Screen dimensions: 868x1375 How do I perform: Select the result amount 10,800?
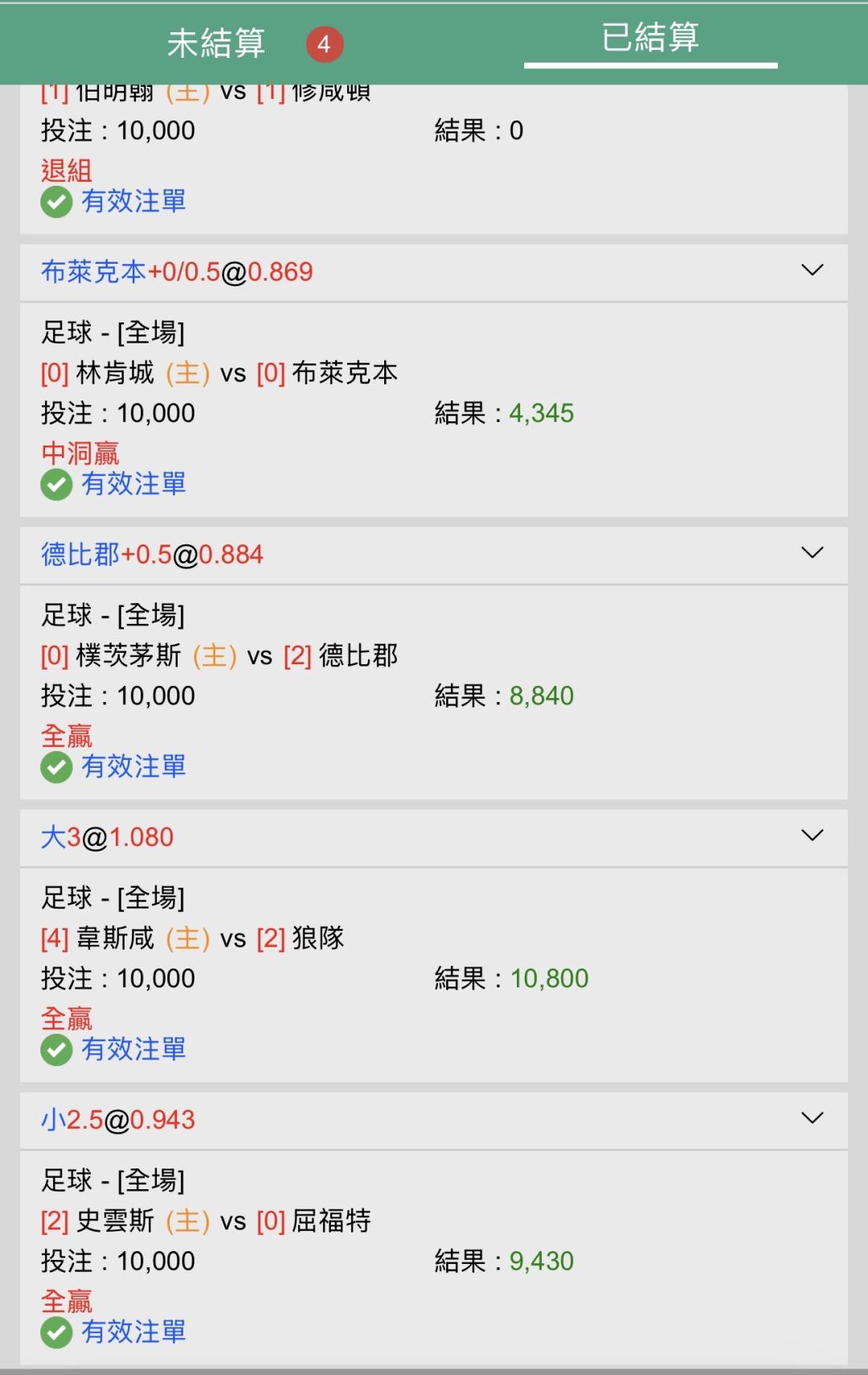550,979
